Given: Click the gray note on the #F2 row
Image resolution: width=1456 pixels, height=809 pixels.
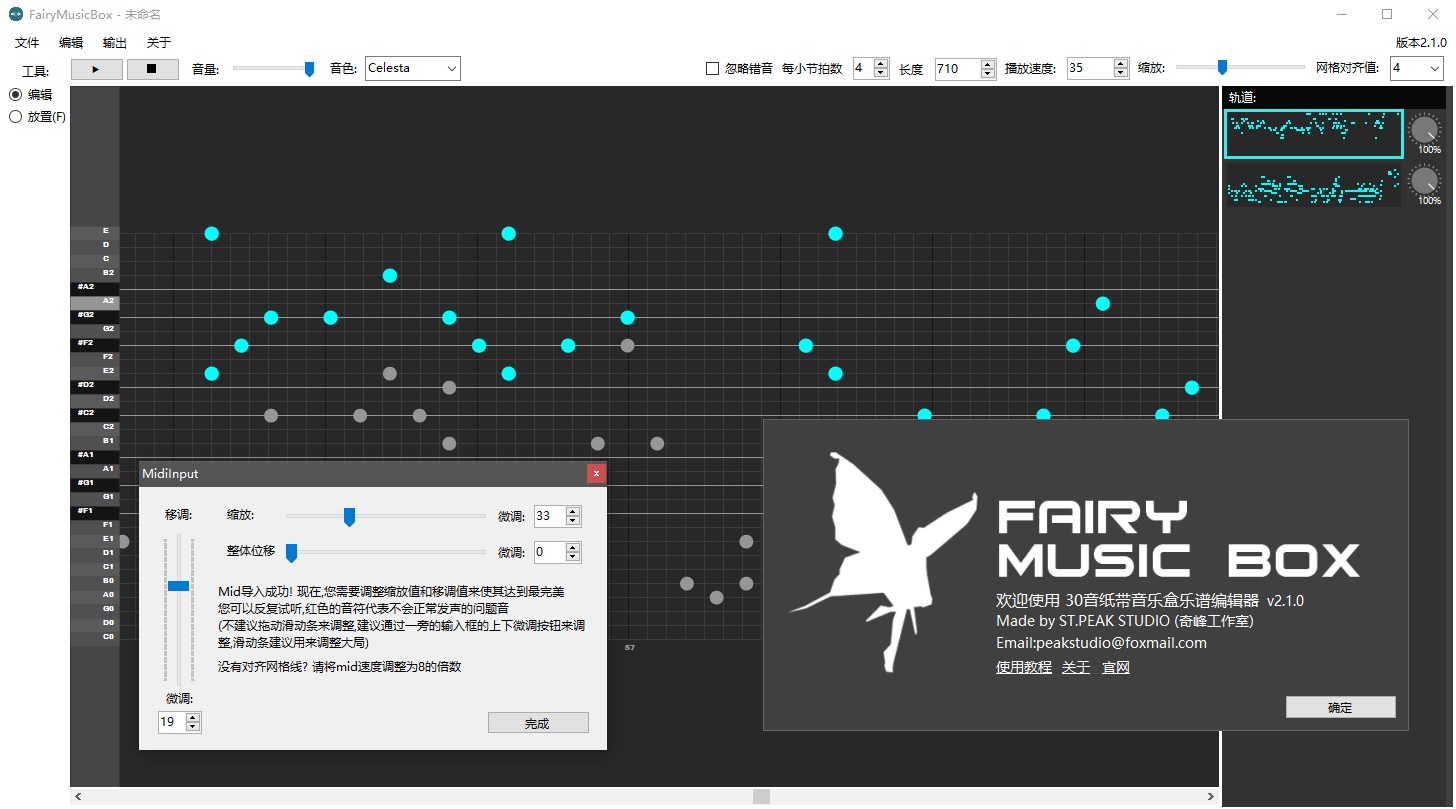Looking at the screenshot, I should [x=627, y=345].
